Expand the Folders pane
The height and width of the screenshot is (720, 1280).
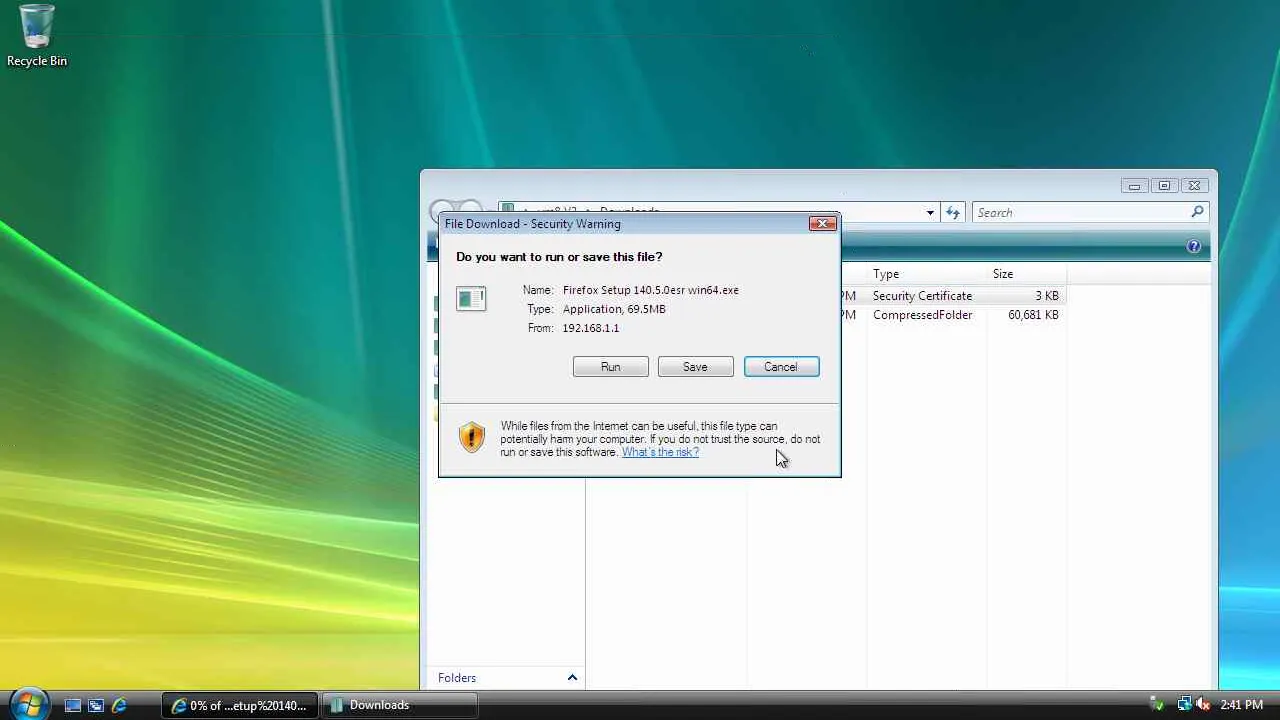point(572,677)
